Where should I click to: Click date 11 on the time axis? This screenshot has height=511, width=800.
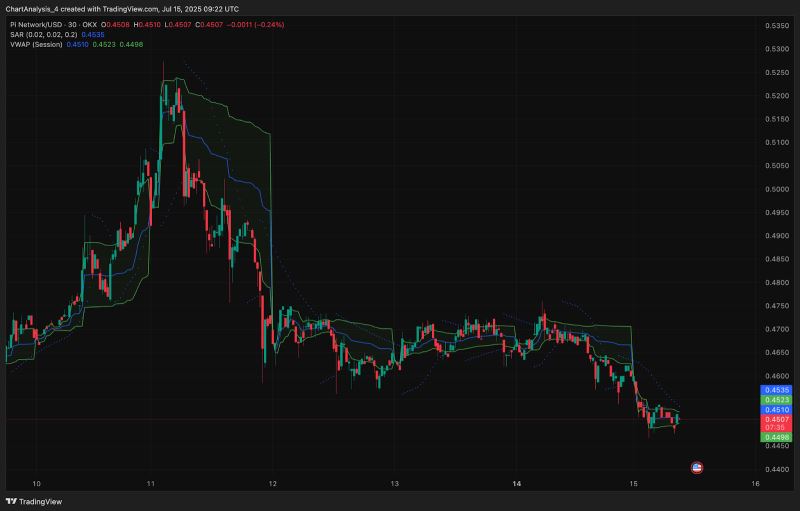click(149, 483)
